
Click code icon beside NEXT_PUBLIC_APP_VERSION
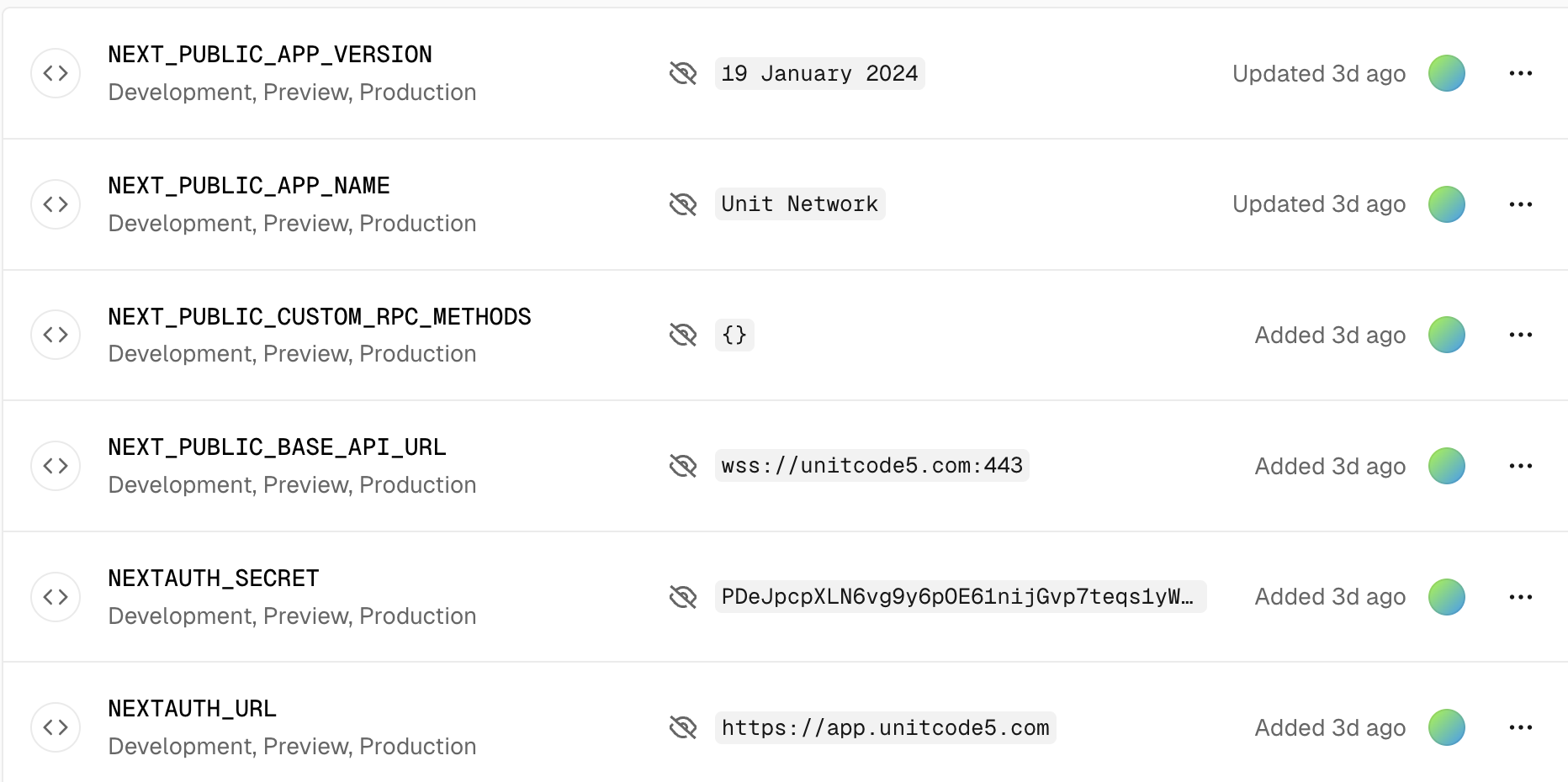click(x=56, y=73)
